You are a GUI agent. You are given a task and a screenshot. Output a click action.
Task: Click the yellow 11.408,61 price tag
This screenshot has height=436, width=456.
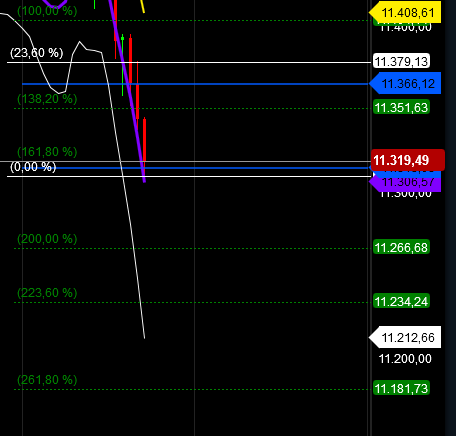point(405,12)
